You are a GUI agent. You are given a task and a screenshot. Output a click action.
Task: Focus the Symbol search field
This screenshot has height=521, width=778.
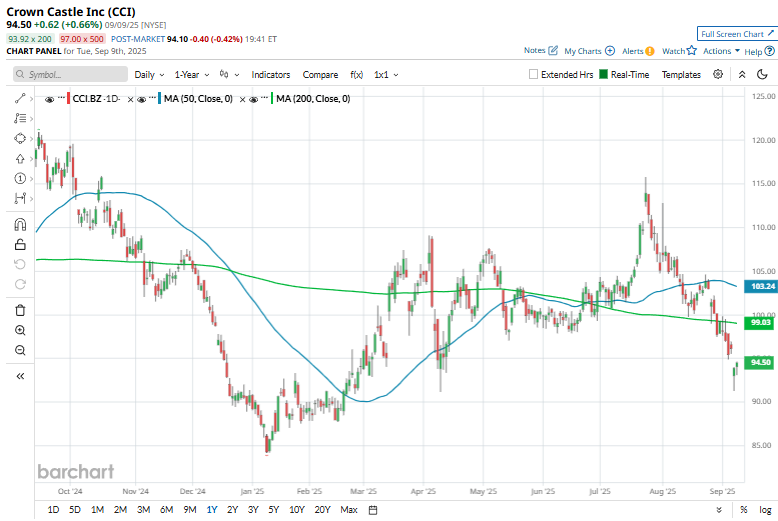pyautogui.click(x=70, y=74)
